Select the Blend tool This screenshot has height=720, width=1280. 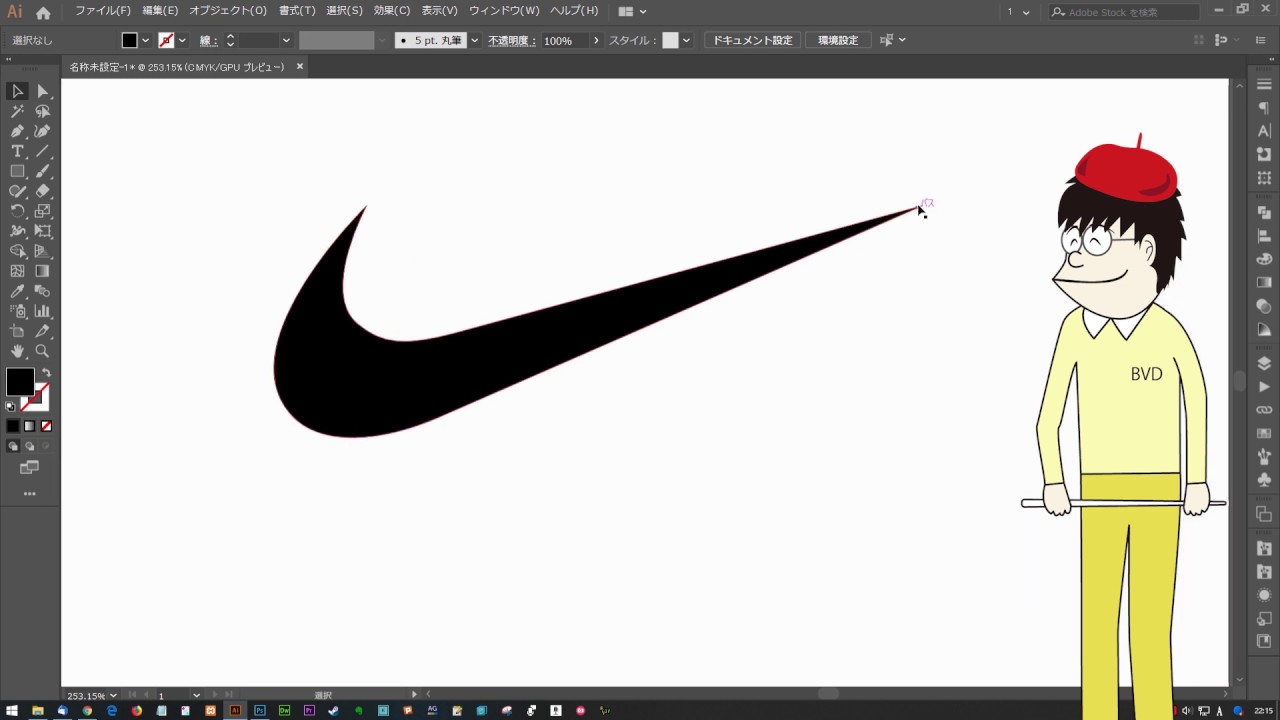[42, 291]
